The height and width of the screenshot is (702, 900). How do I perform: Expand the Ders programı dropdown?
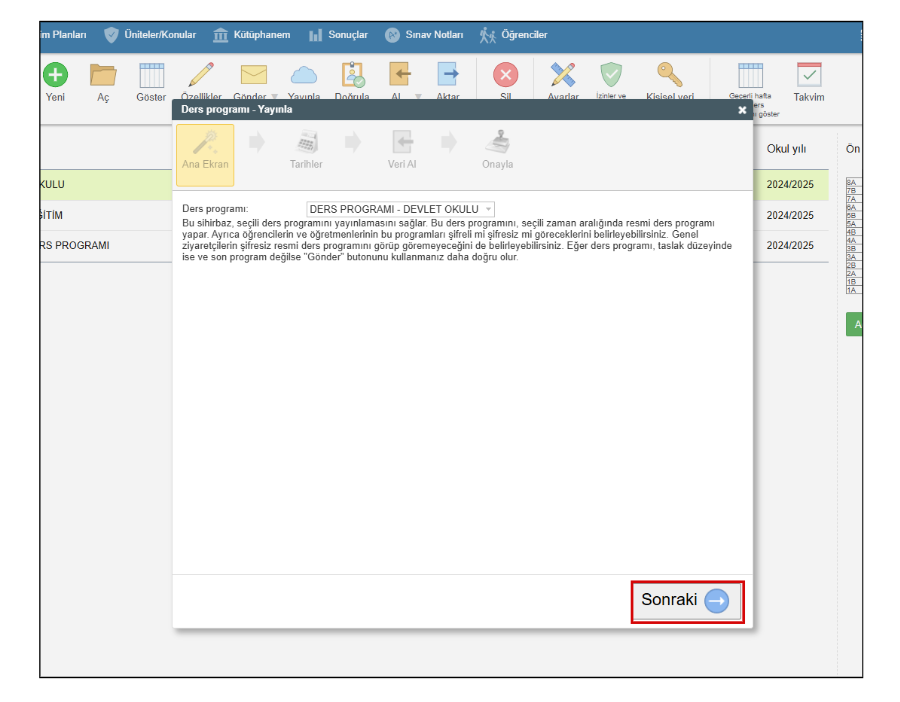pos(401,208)
